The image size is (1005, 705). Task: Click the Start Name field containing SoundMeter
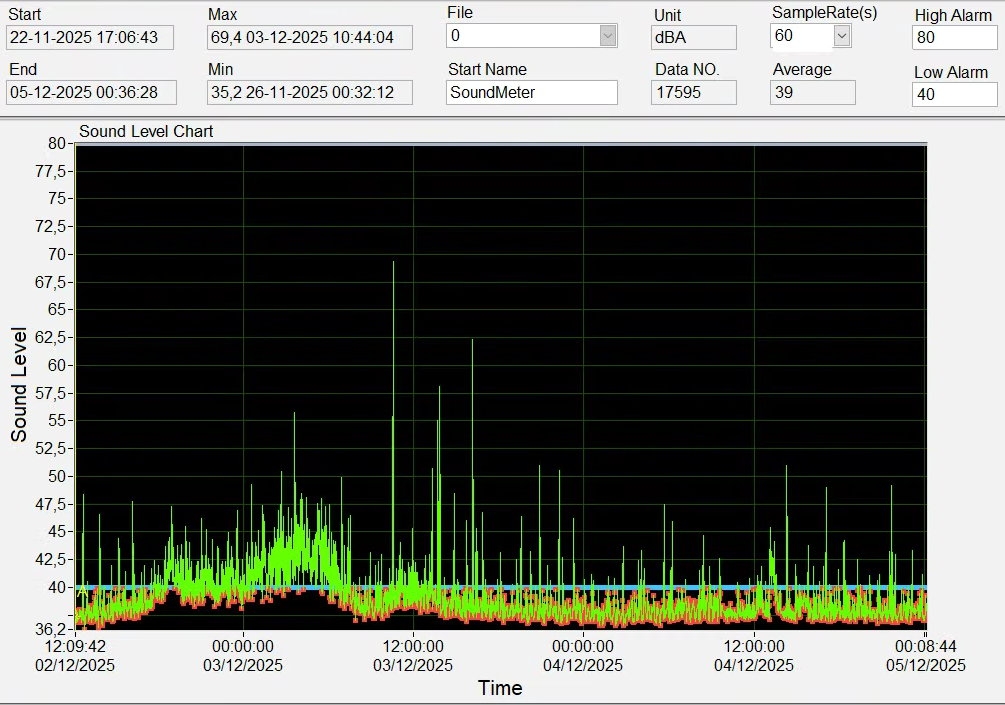point(531,92)
